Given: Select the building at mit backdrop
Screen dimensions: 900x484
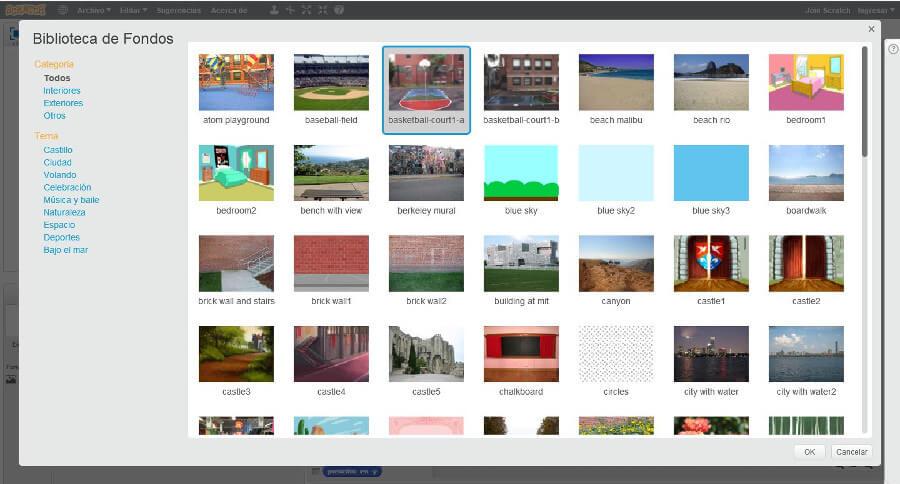Looking at the screenshot, I should [521, 264].
